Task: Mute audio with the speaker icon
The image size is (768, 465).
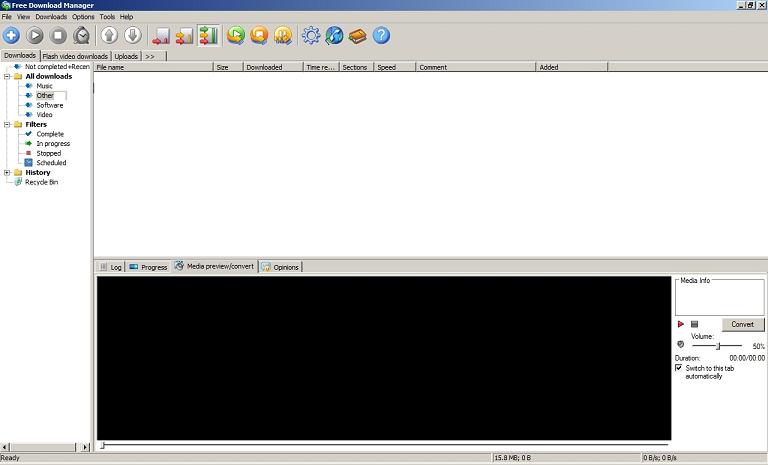Action: tap(680, 344)
